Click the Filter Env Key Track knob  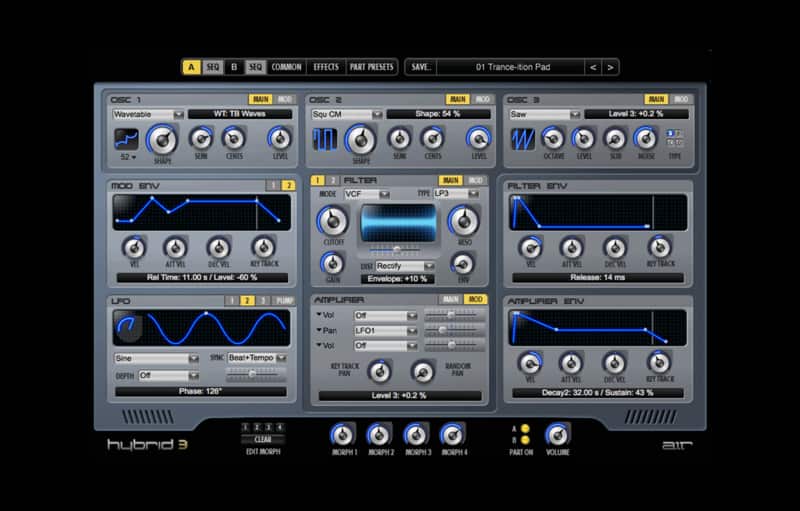[x=660, y=247]
